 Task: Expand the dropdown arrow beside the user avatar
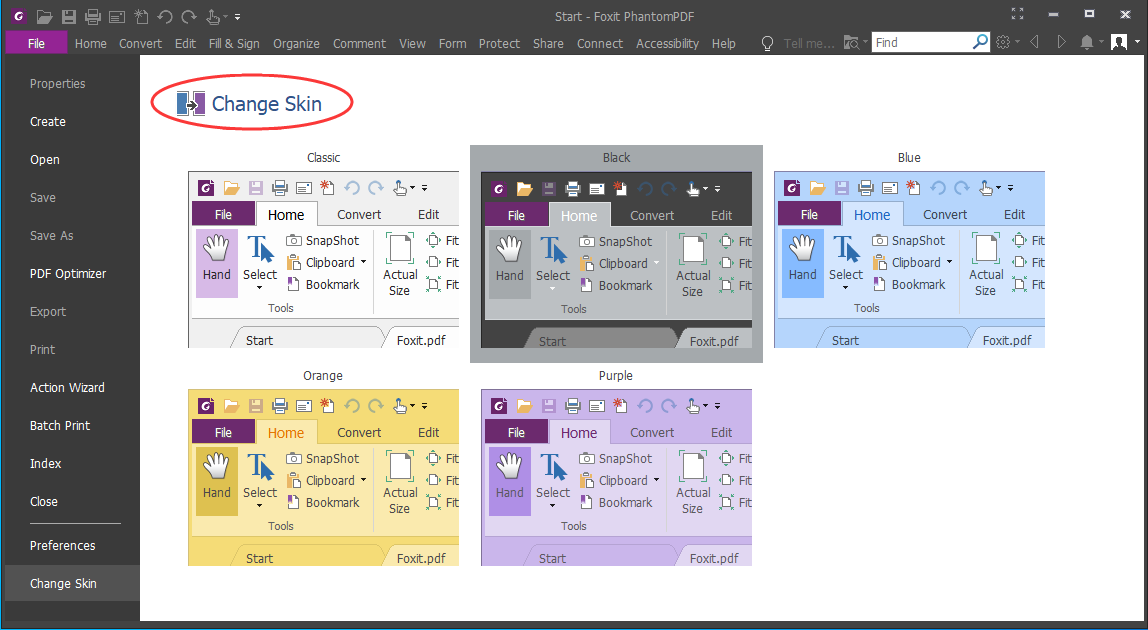pos(1137,42)
